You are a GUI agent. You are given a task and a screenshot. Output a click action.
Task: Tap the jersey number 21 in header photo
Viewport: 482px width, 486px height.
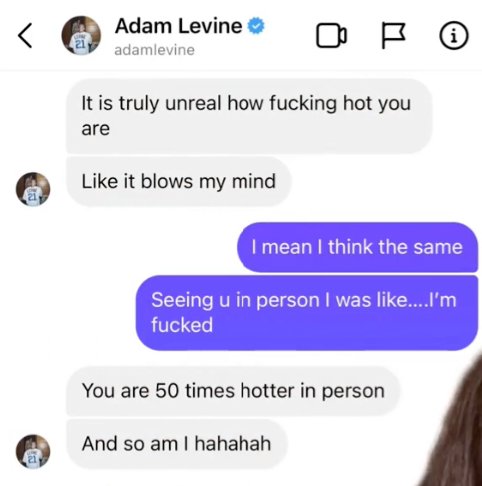tap(79, 44)
